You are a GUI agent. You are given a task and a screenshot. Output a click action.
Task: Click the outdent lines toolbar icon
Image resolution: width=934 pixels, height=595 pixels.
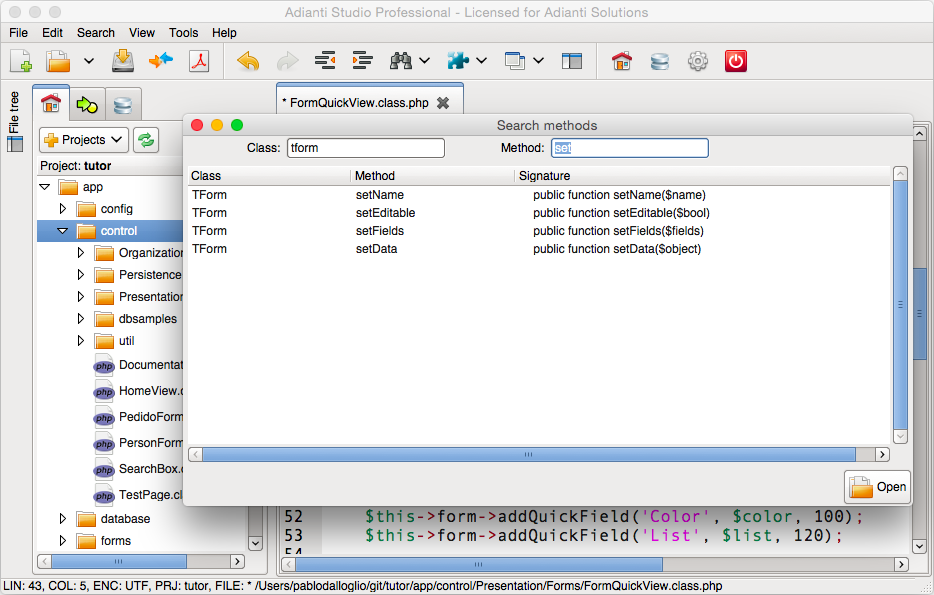pyautogui.click(x=325, y=61)
